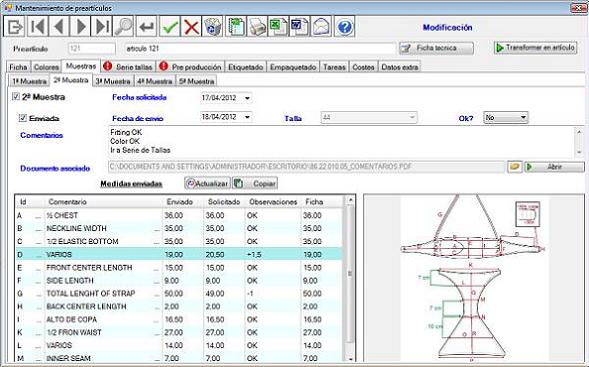Cancel changes with red X icon
Viewport: 589px width, 367px height.
coord(191,26)
